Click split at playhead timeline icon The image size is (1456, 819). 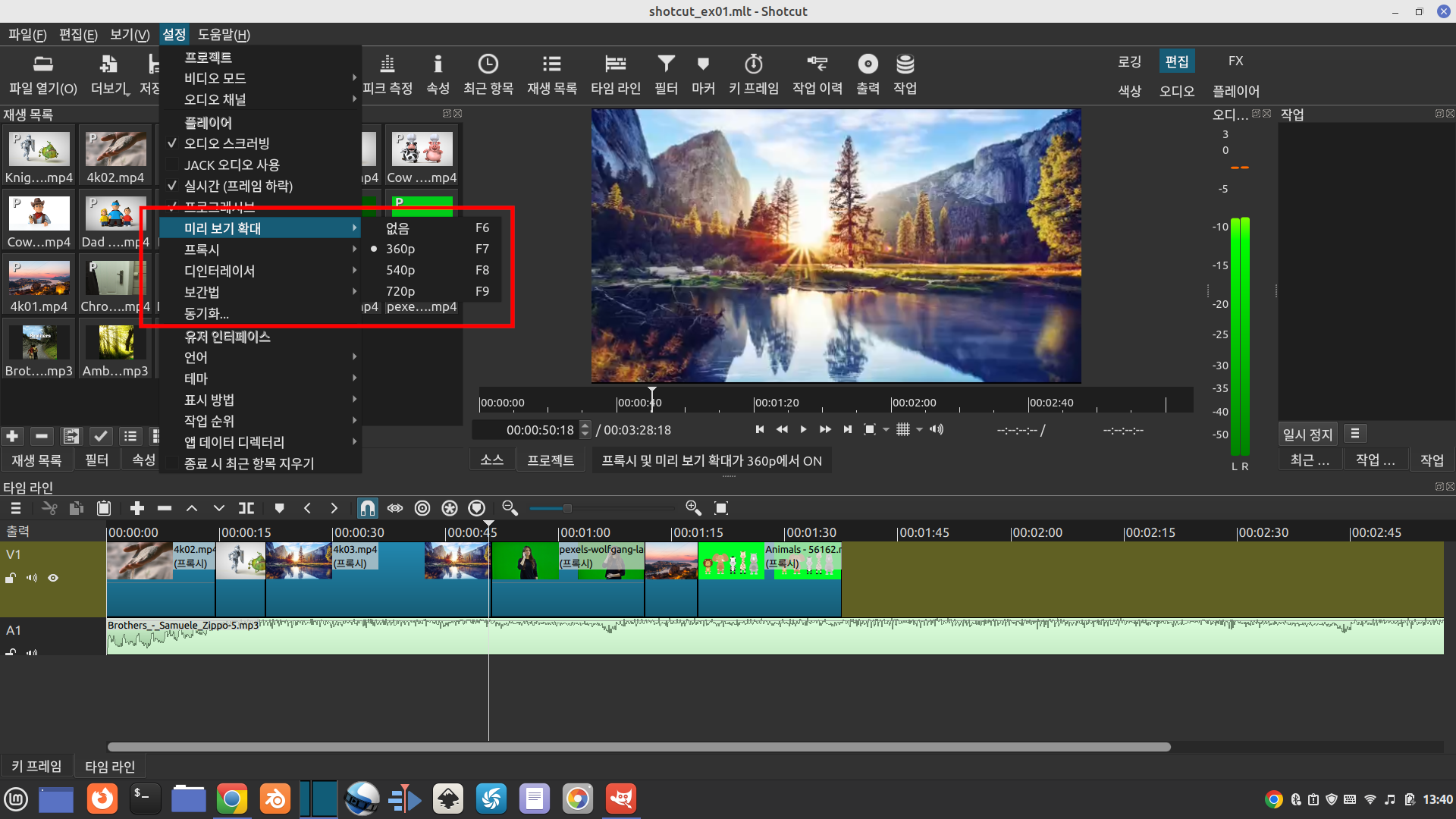[x=246, y=508]
